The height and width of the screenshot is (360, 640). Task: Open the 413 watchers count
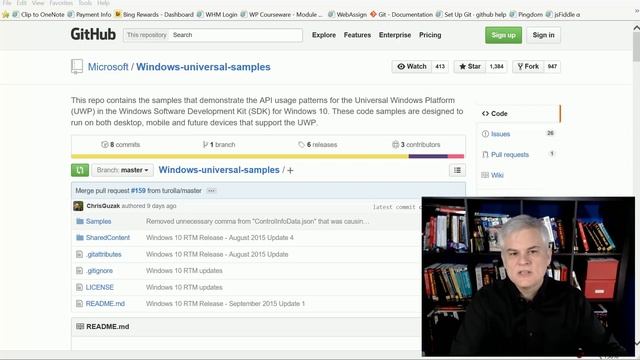pos(440,67)
